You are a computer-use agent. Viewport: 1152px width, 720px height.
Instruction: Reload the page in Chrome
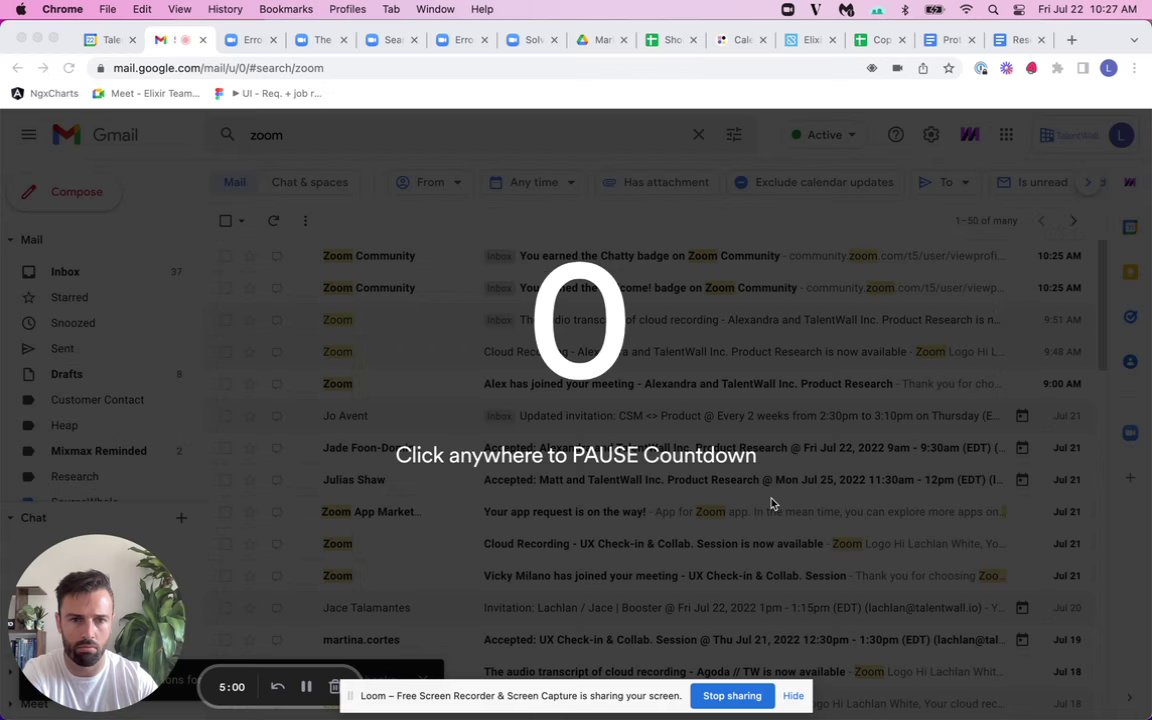69,68
